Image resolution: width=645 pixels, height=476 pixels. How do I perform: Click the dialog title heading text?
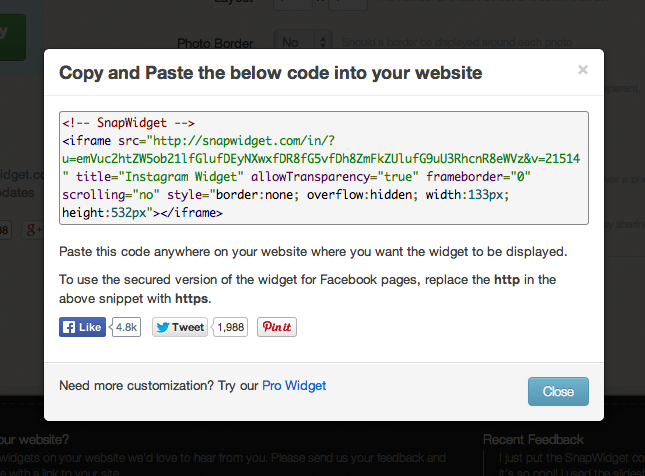270,72
